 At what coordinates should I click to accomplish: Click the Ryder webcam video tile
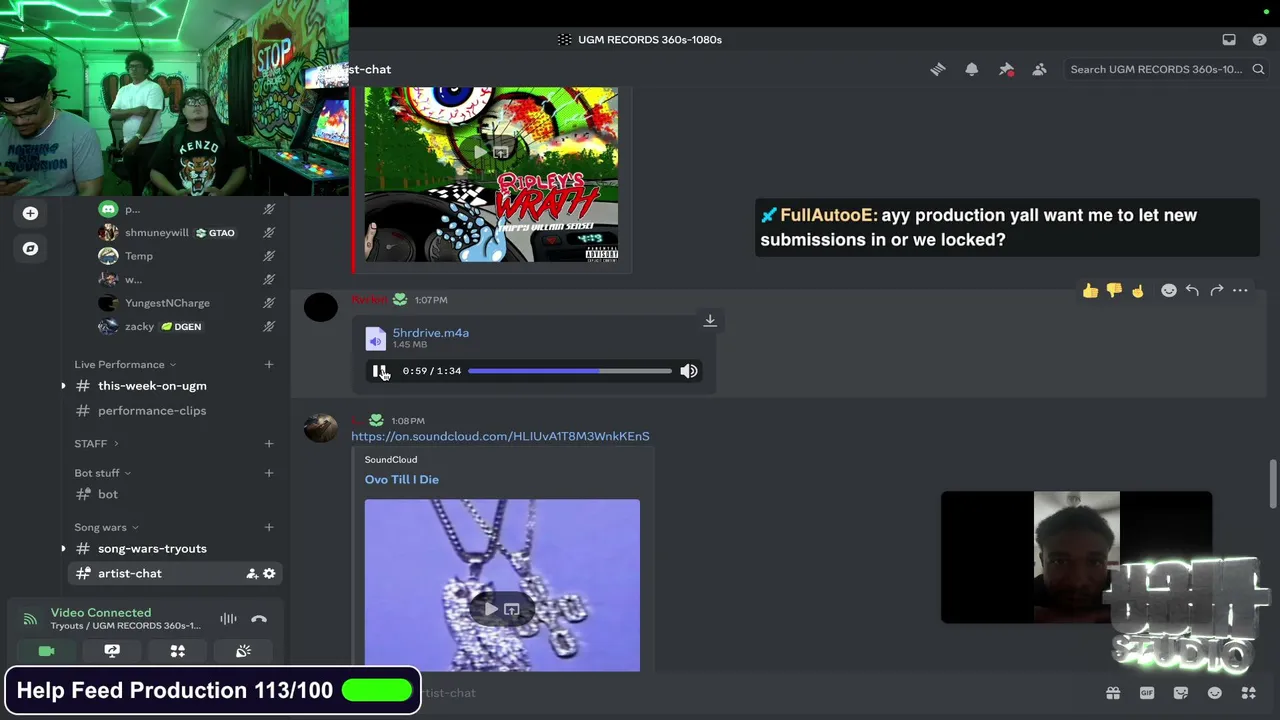1076,557
